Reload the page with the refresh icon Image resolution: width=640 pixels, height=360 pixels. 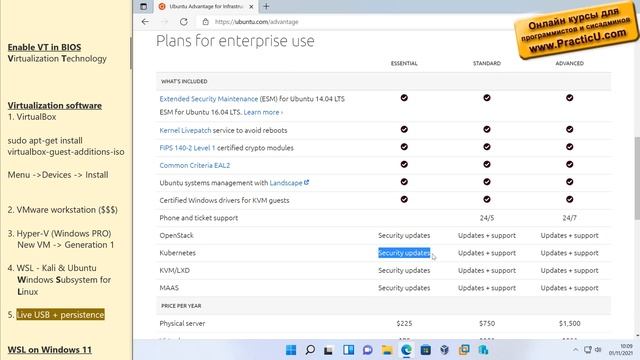click(184, 22)
